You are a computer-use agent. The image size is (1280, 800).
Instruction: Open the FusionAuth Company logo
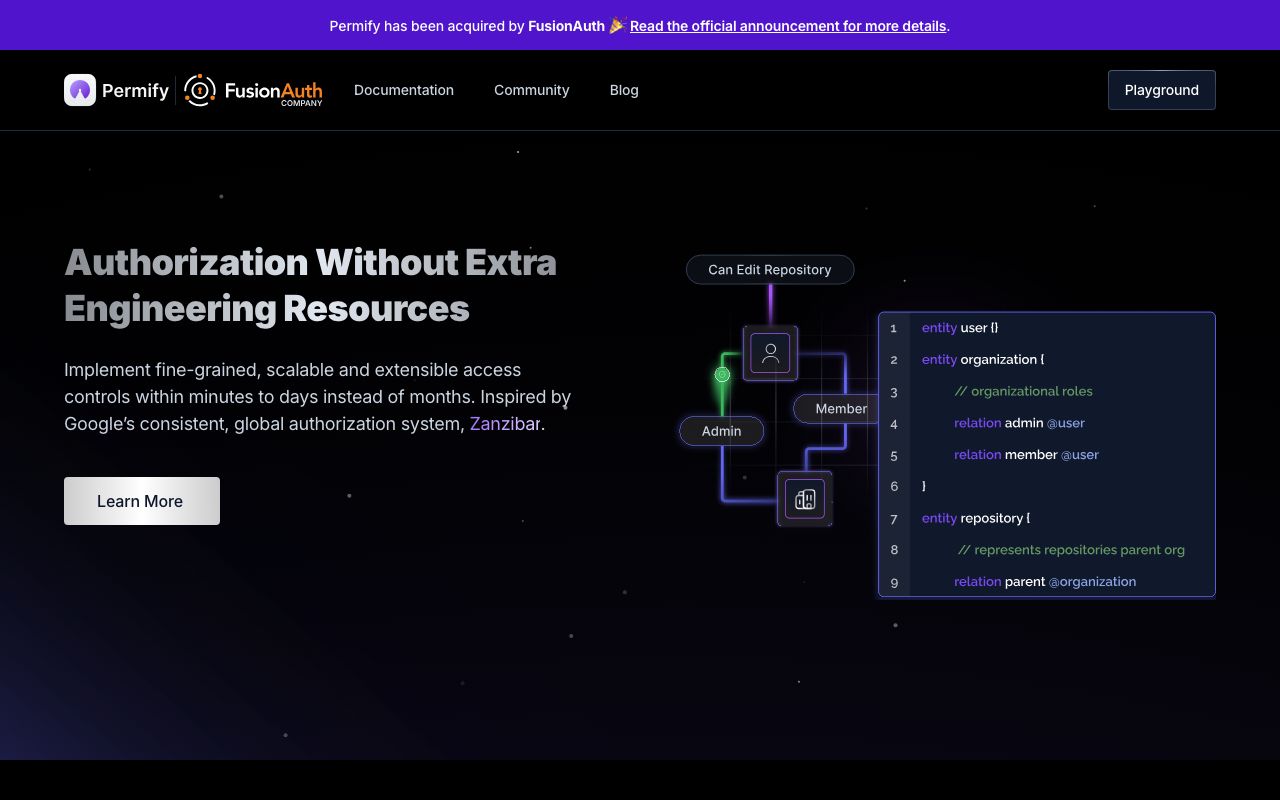[253, 90]
